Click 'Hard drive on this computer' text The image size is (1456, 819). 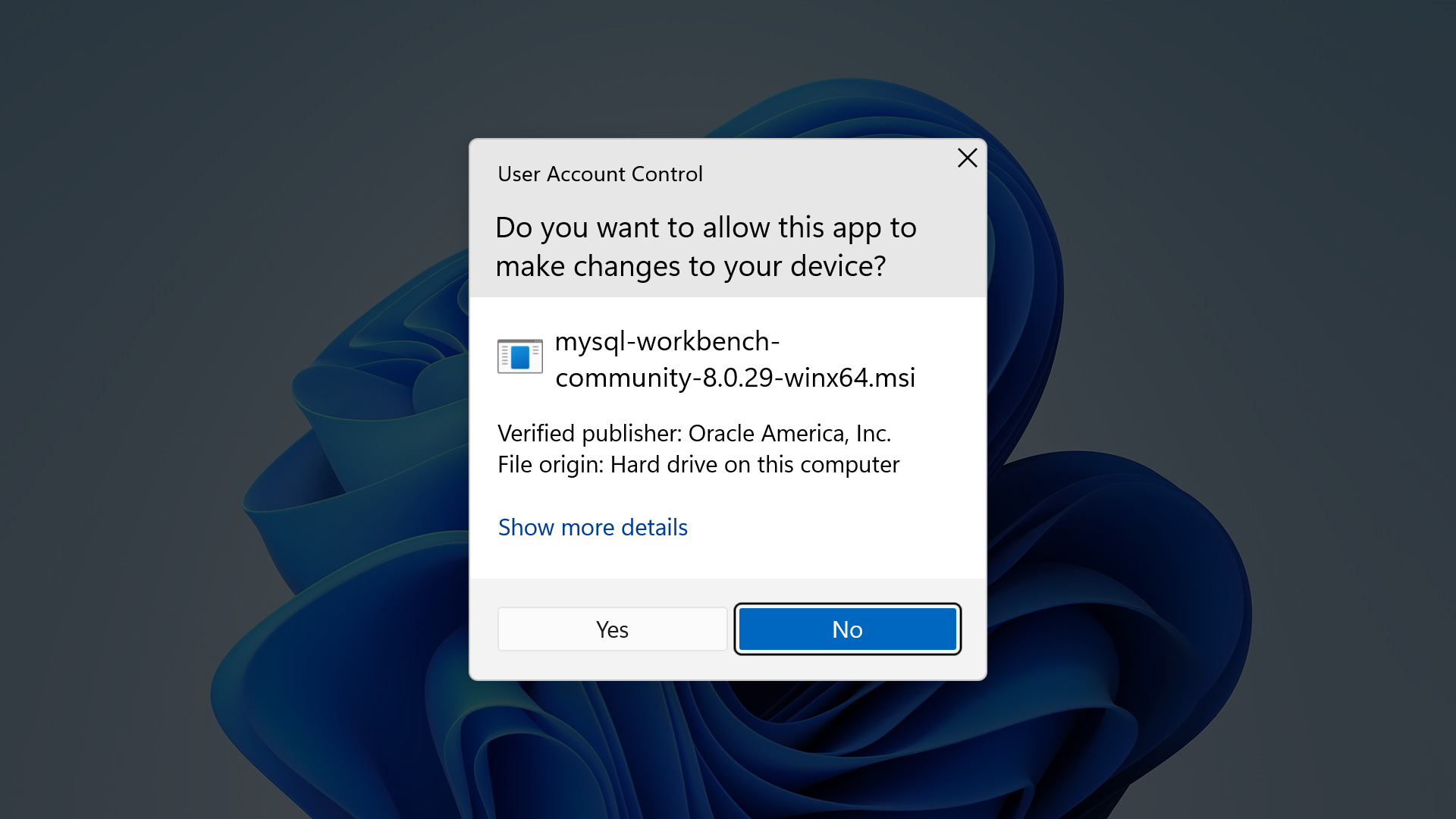pos(755,464)
